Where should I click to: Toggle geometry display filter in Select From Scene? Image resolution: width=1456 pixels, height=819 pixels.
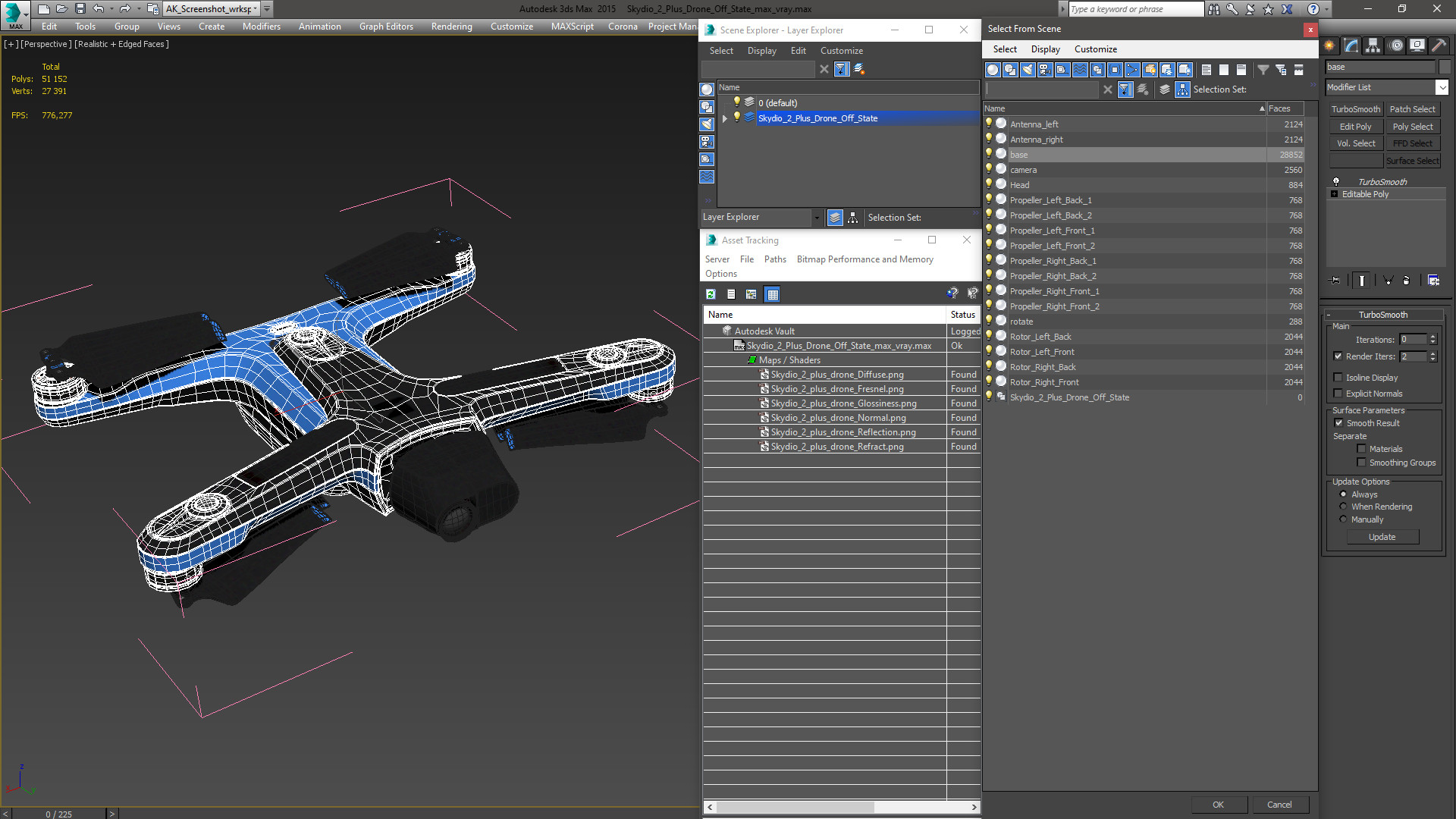[993, 70]
